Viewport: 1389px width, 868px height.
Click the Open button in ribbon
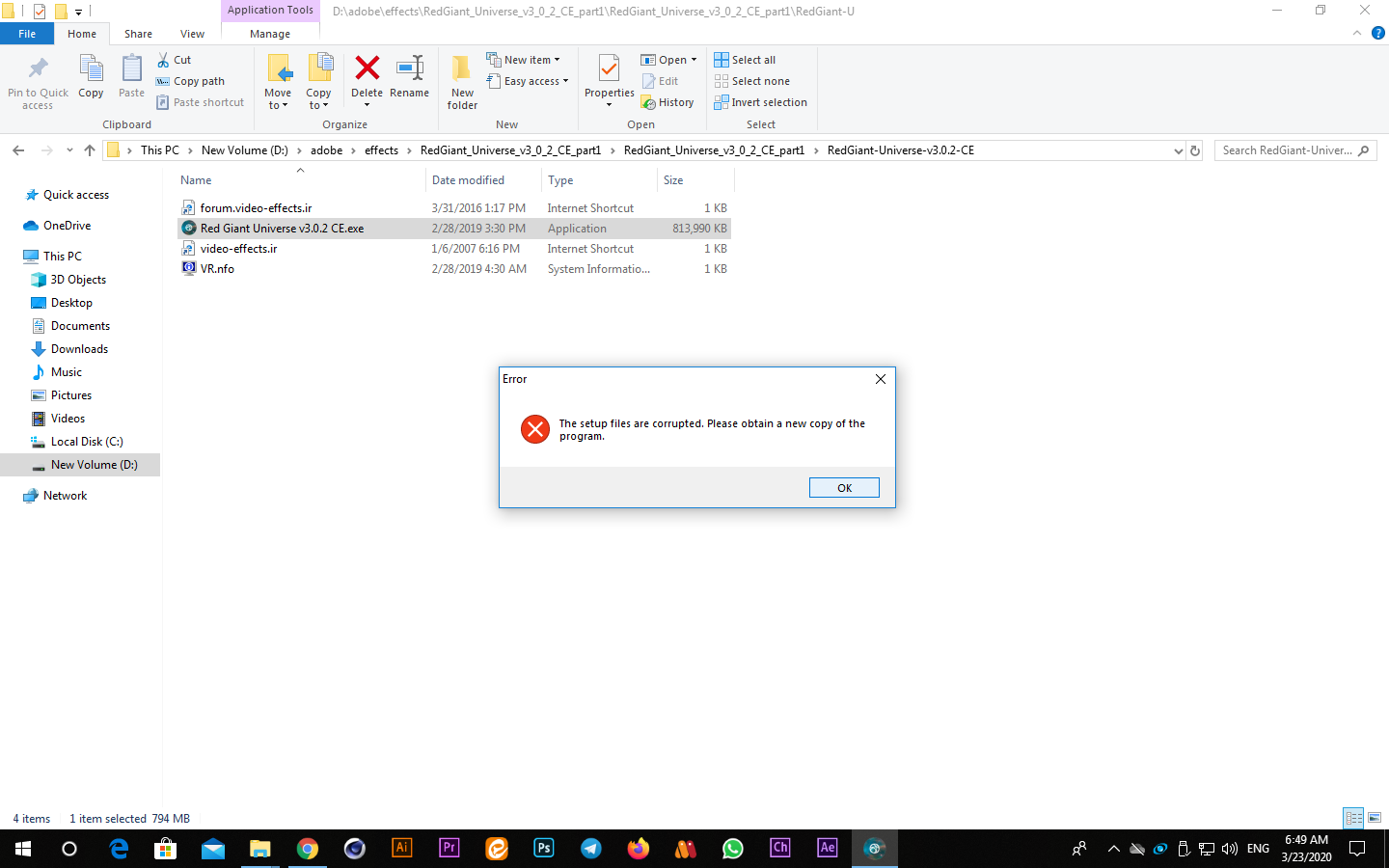(665, 60)
